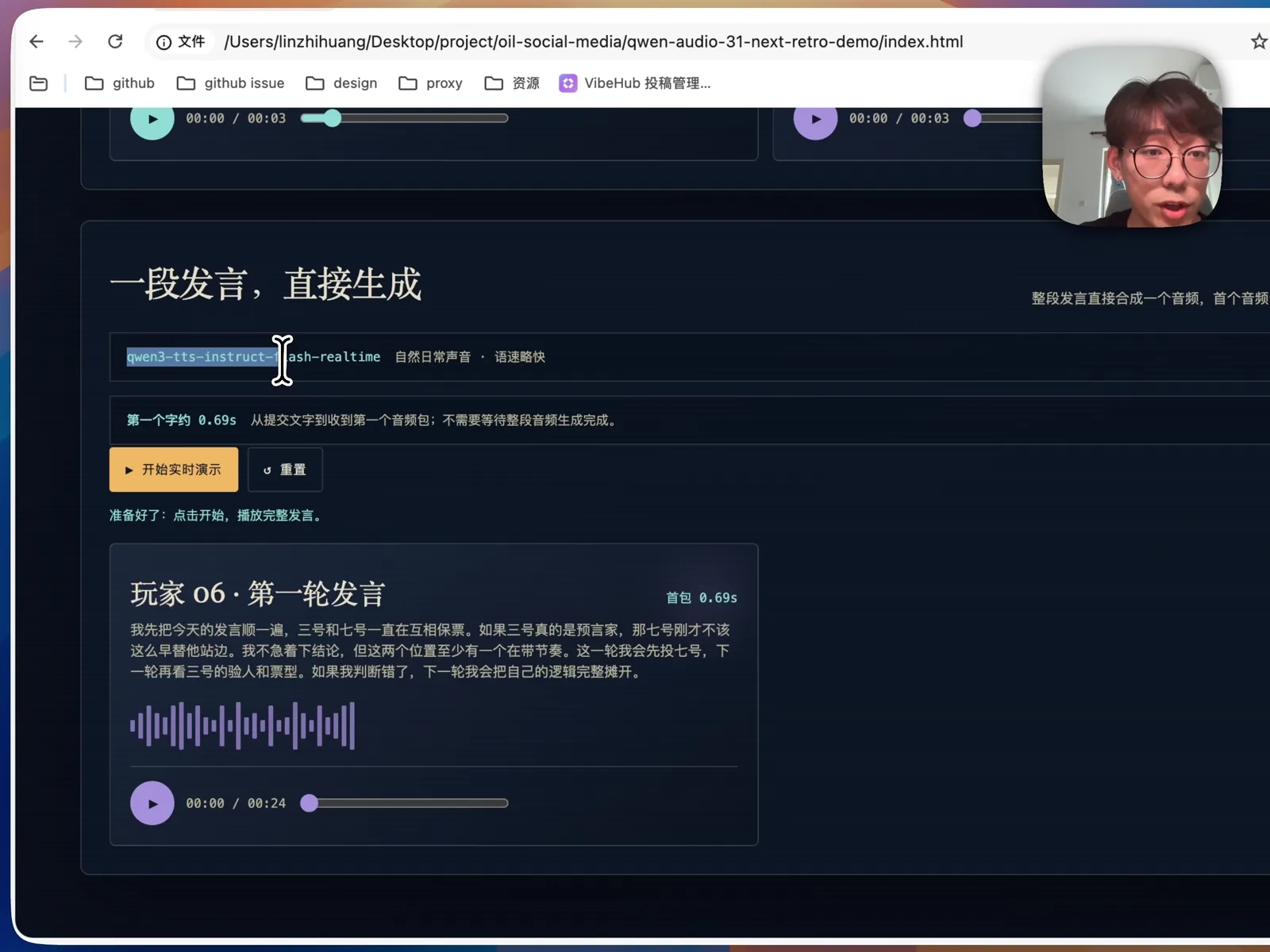Open the design bookmark folder
1270x952 pixels.
tap(341, 83)
